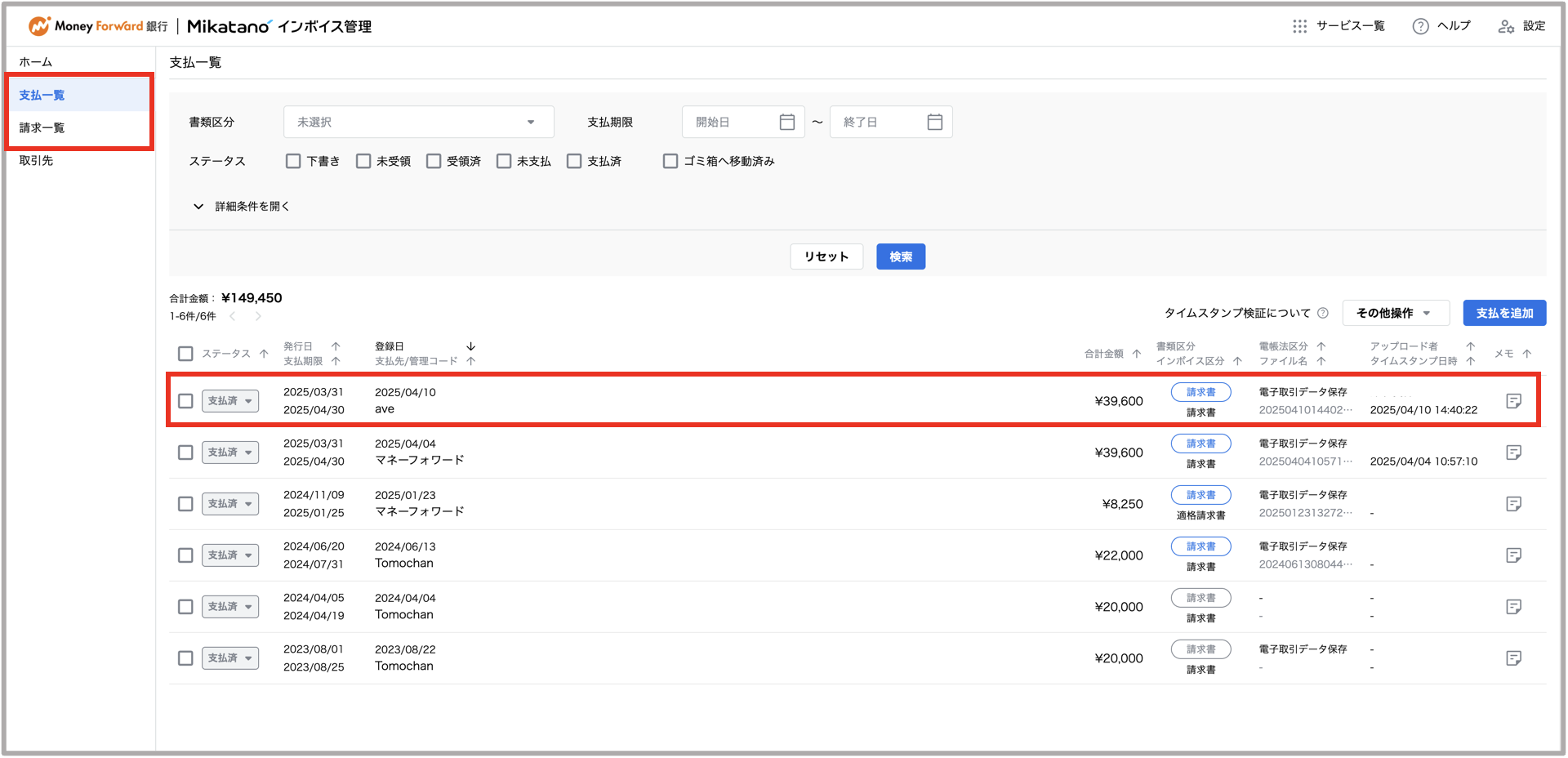Toggle the 支払済 filter checkbox
Screen dimensions: 1568x758
[574, 161]
